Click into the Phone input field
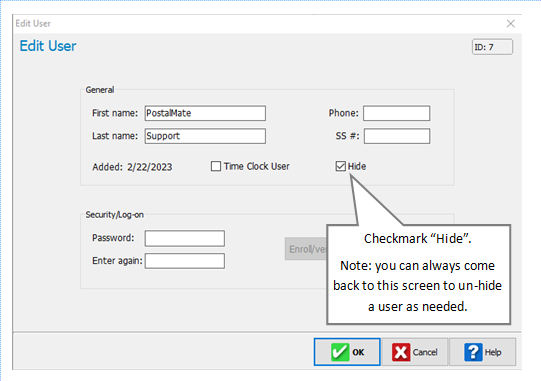 point(396,113)
